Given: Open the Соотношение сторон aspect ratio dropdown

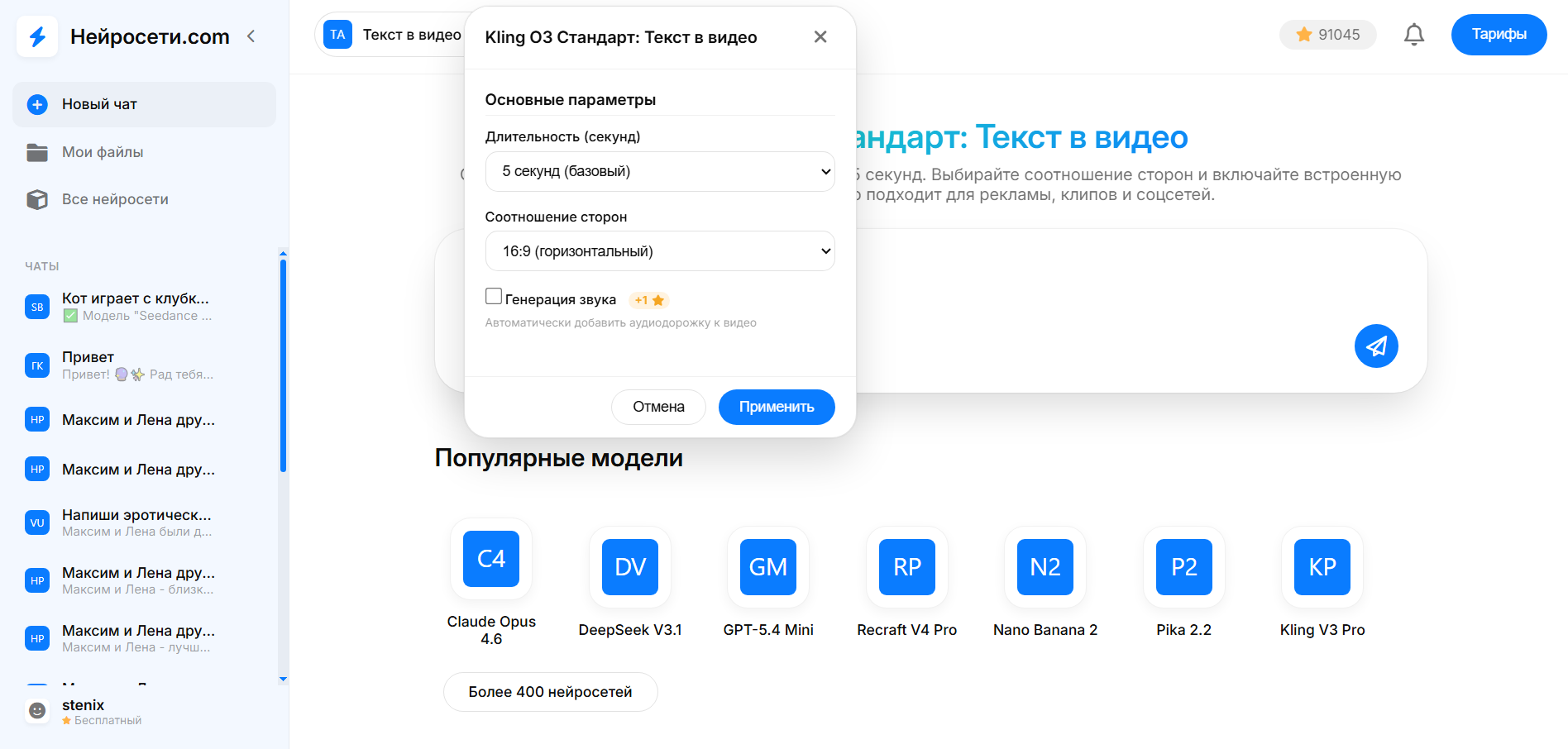Looking at the screenshot, I should [660, 251].
